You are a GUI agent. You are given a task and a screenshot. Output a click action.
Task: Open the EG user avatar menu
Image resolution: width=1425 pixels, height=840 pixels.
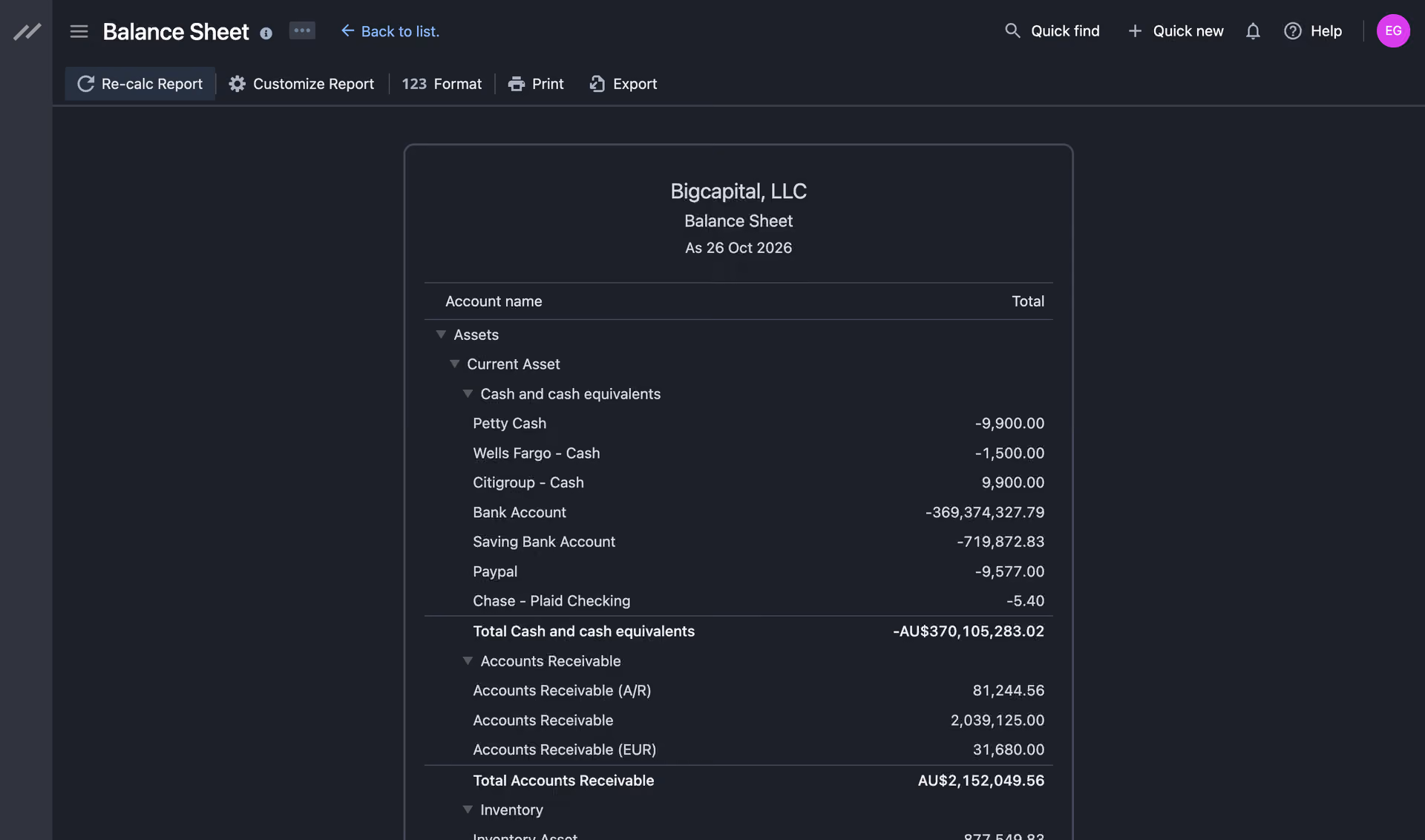[x=1393, y=30]
